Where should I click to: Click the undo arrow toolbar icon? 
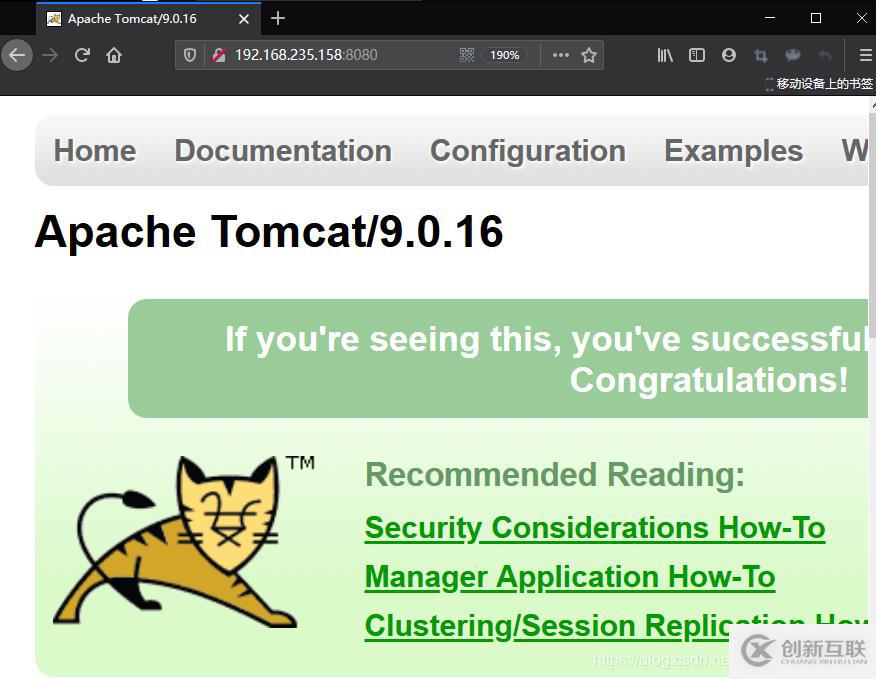coord(825,55)
